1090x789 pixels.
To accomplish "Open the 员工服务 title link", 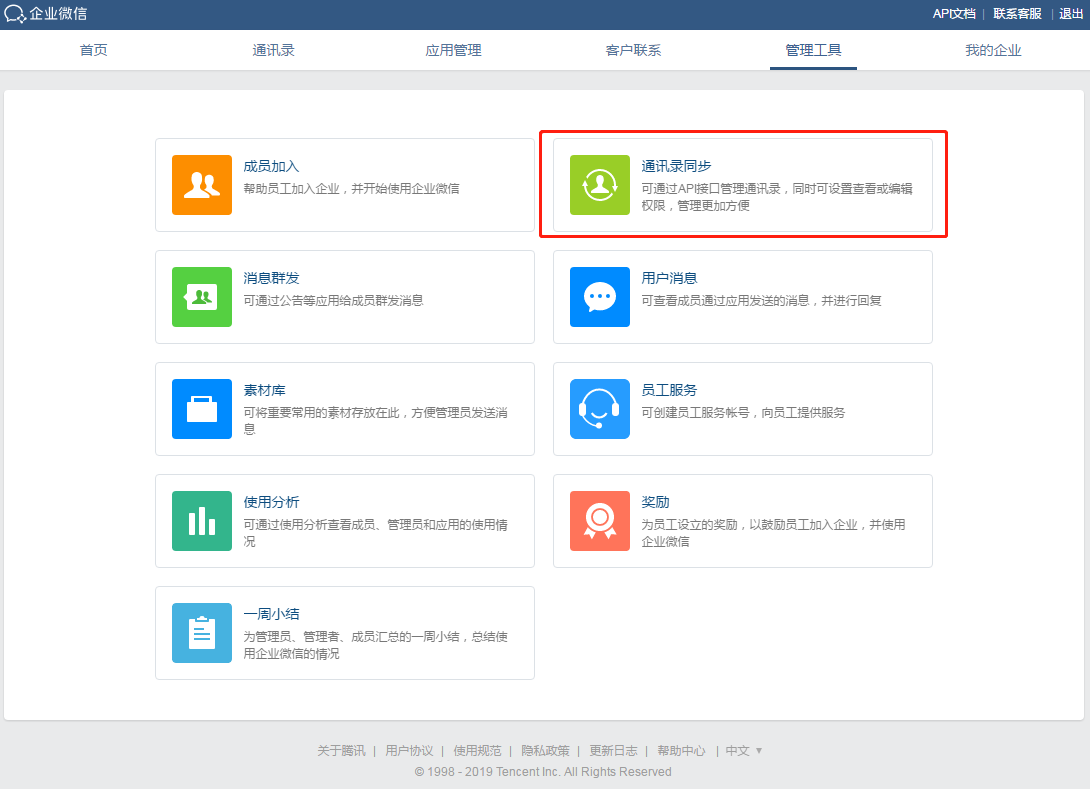I will (669, 390).
